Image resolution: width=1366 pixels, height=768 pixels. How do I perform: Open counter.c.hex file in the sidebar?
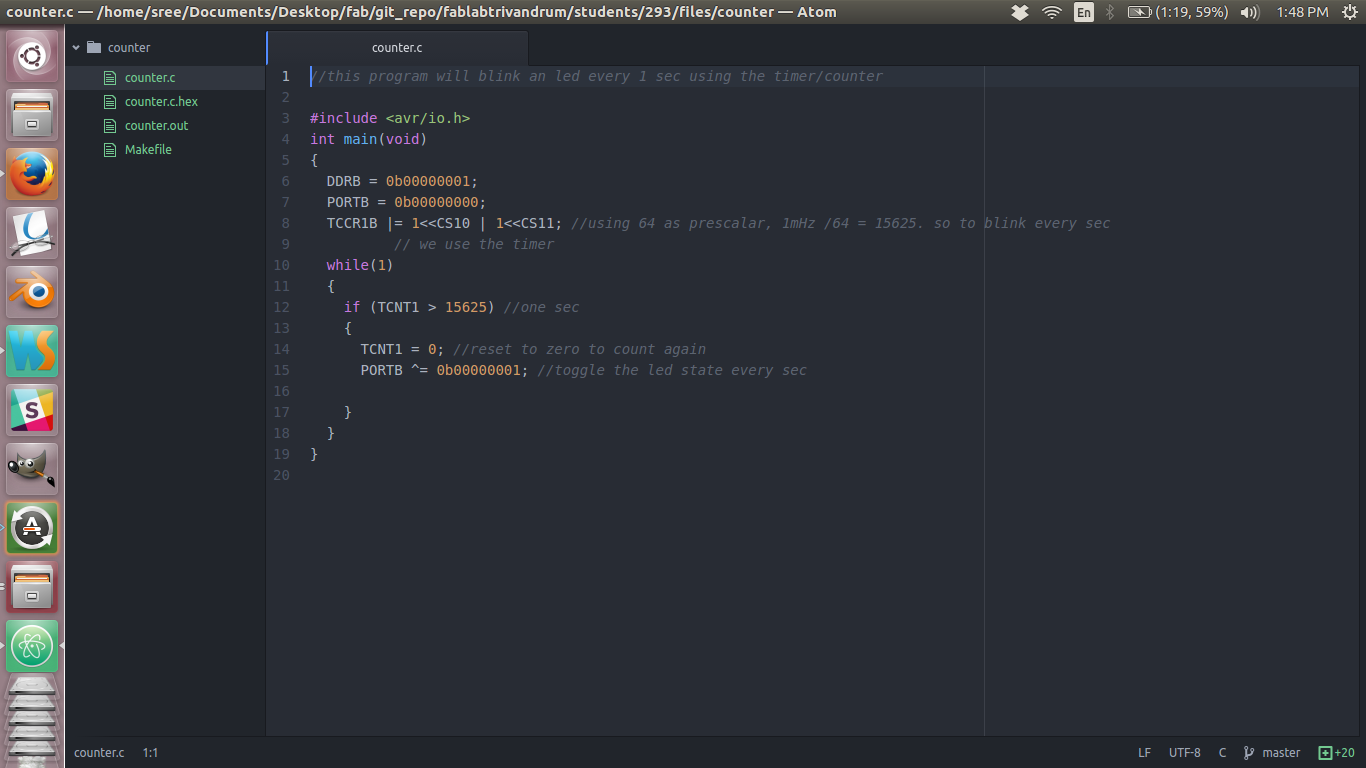(x=161, y=101)
